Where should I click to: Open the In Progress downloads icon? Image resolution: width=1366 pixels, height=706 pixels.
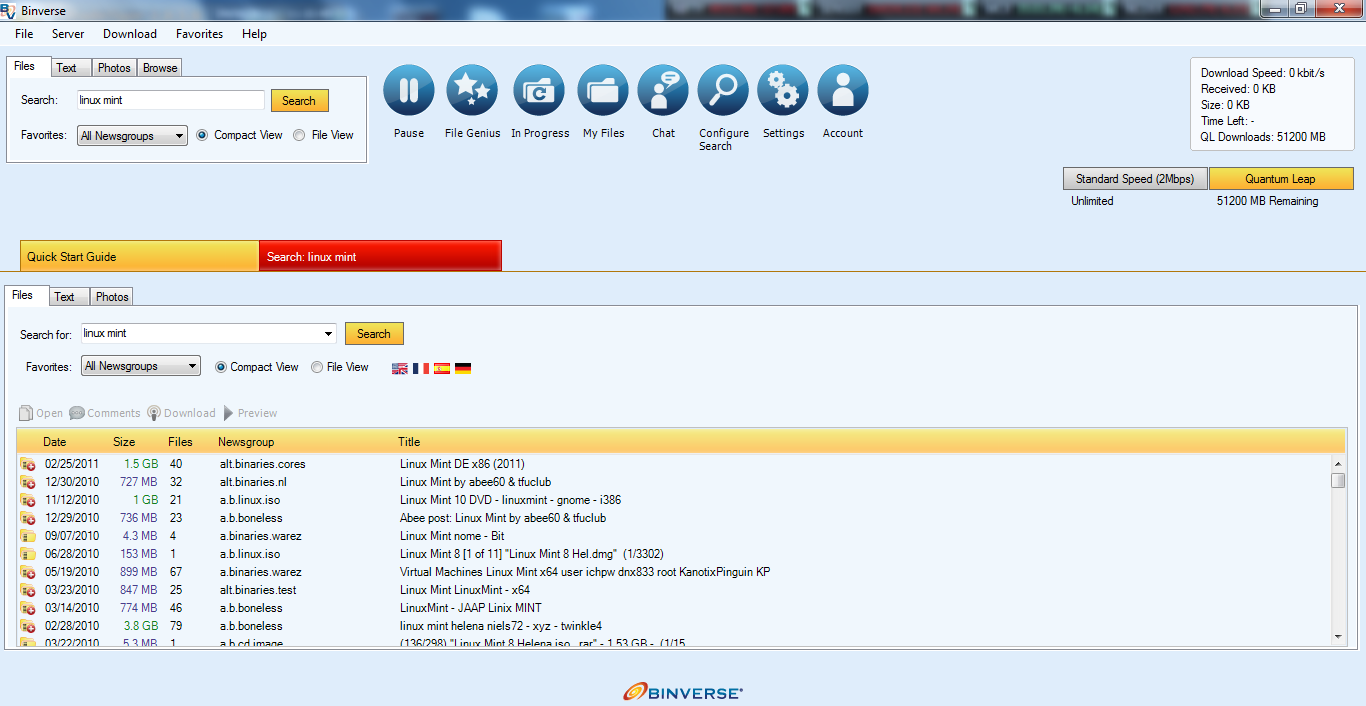pyautogui.click(x=539, y=91)
